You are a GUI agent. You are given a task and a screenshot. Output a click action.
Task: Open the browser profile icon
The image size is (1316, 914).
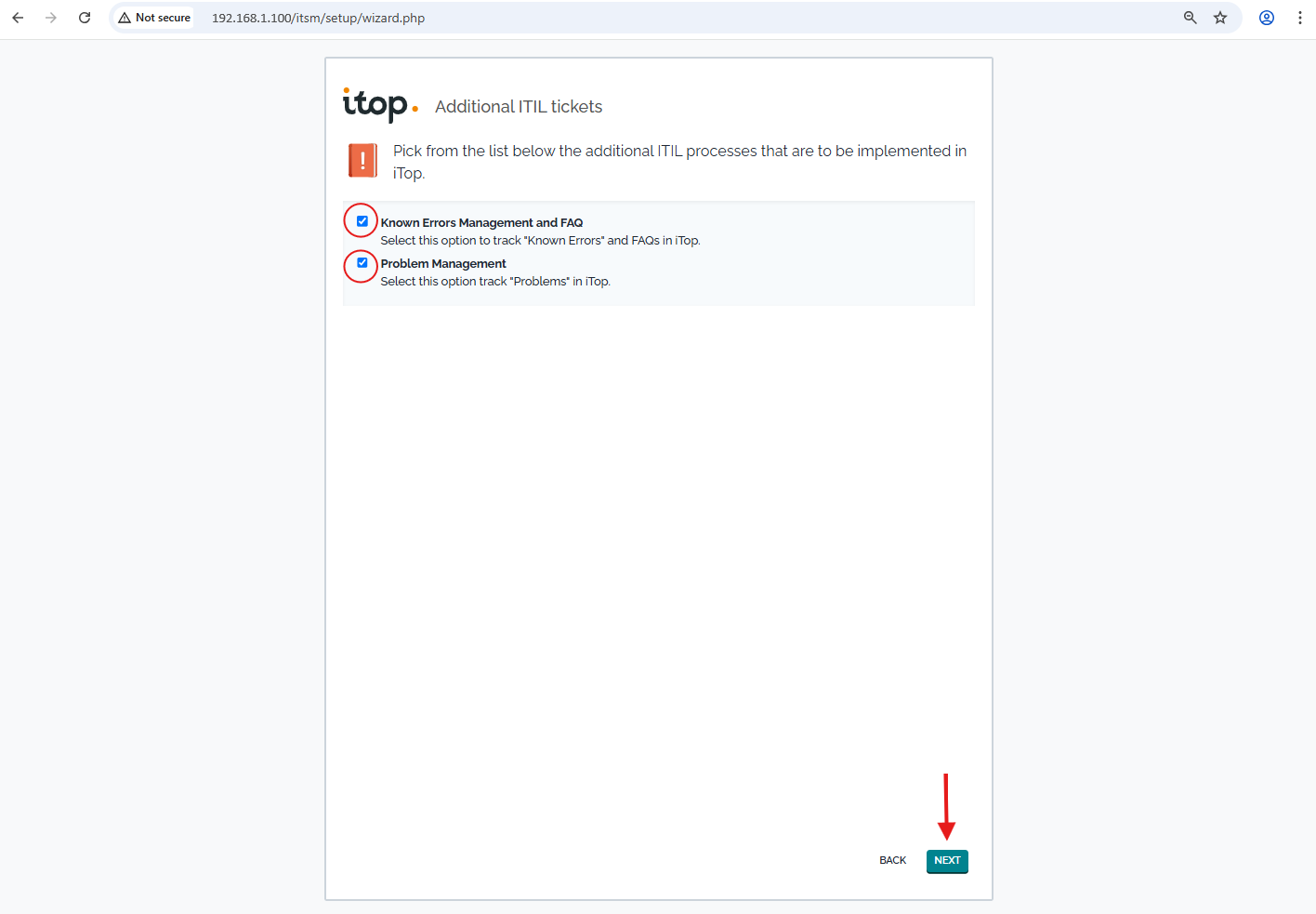[1267, 18]
